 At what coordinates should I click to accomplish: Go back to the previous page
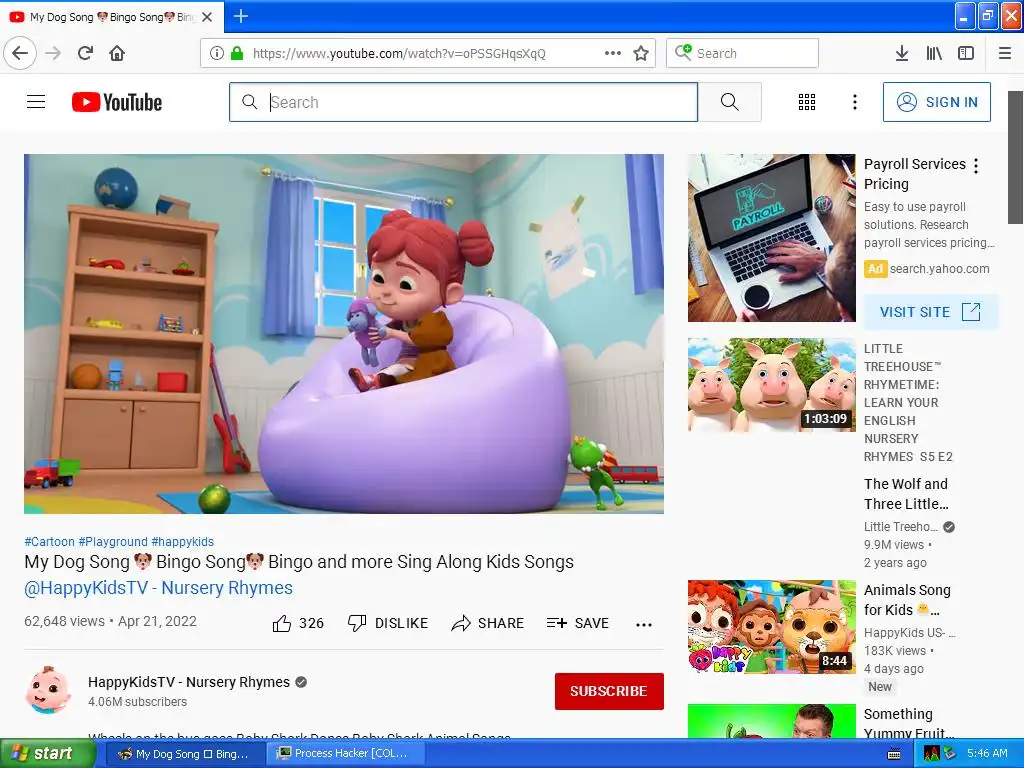(20, 53)
